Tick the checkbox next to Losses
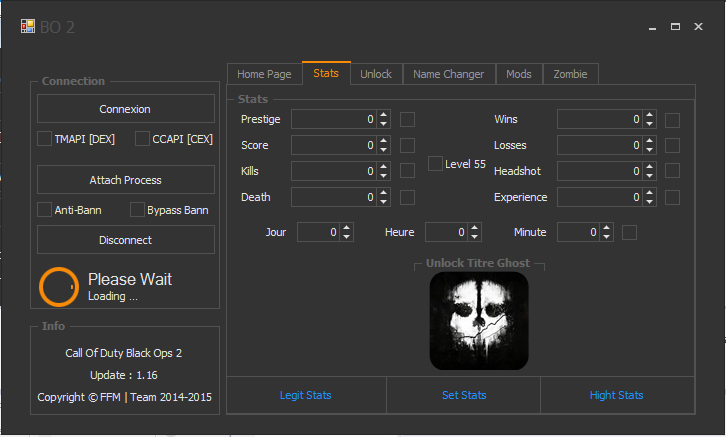This screenshot has width=726, height=437. (x=672, y=145)
